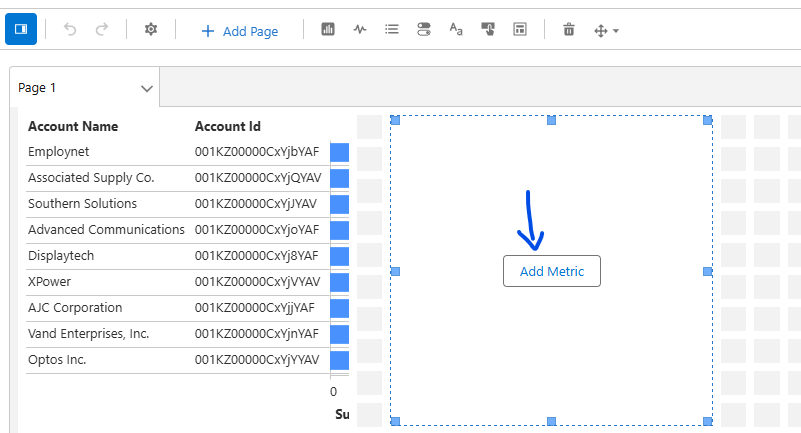Image resolution: width=801 pixels, height=433 pixels.
Task: Open the move arrows dropdown
Action: point(606,31)
